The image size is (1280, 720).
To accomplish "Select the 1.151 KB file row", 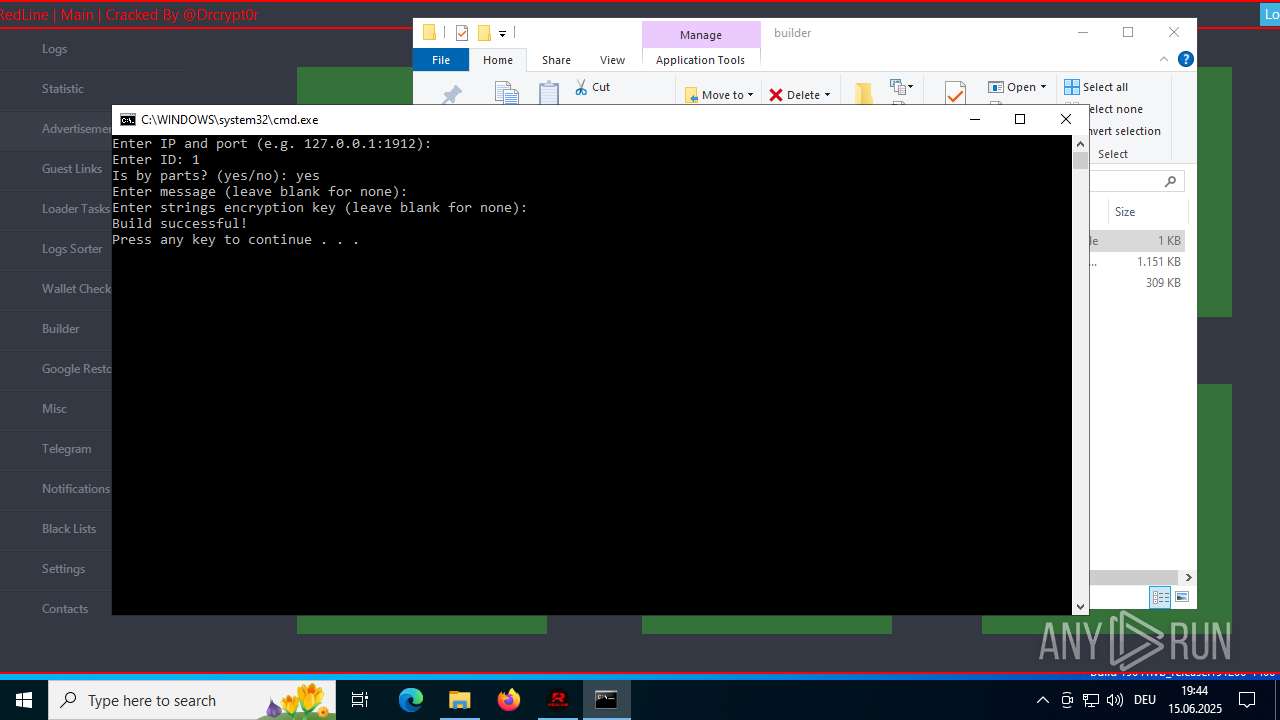I will click(x=1138, y=262).
